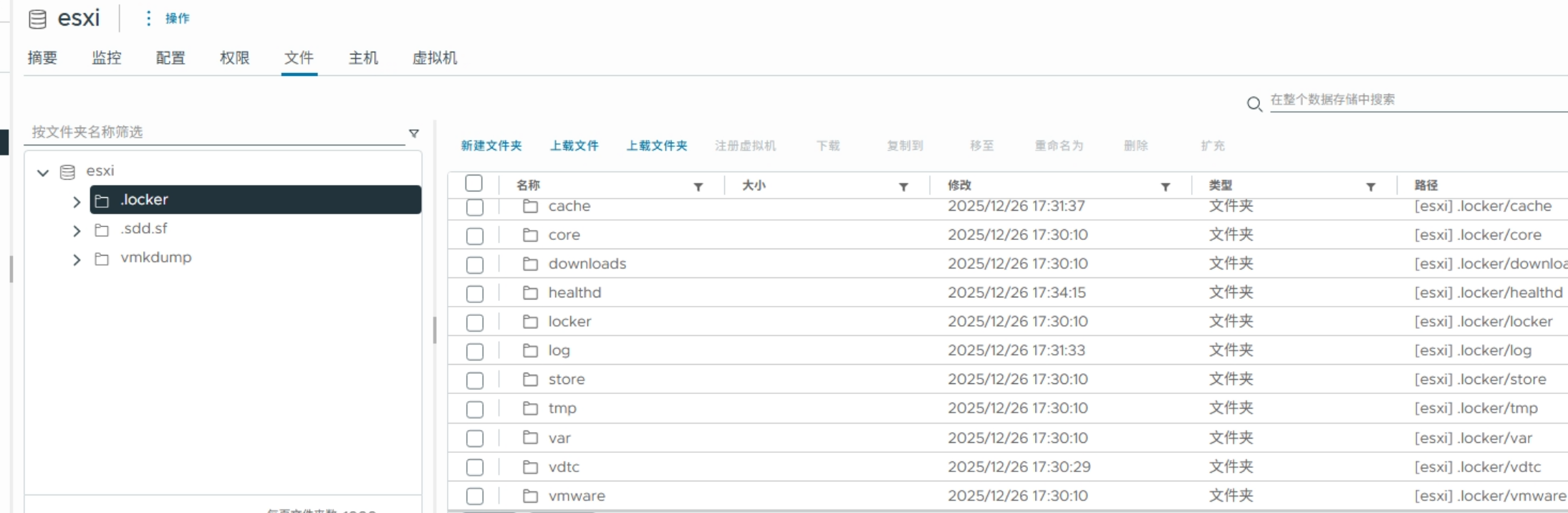1568x513 pixels.
Task: Collapse the esxi tree root
Action: [x=43, y=173]
